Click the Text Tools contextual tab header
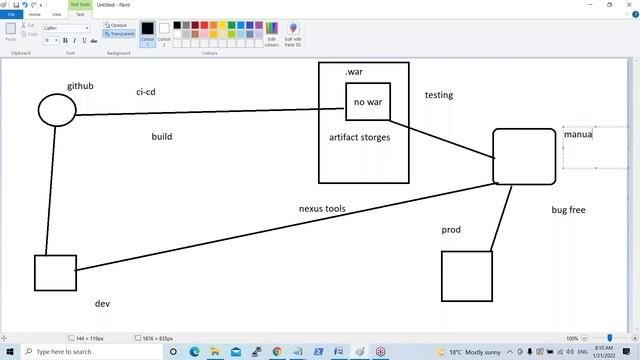640x360 pixels. click(80, 4)
